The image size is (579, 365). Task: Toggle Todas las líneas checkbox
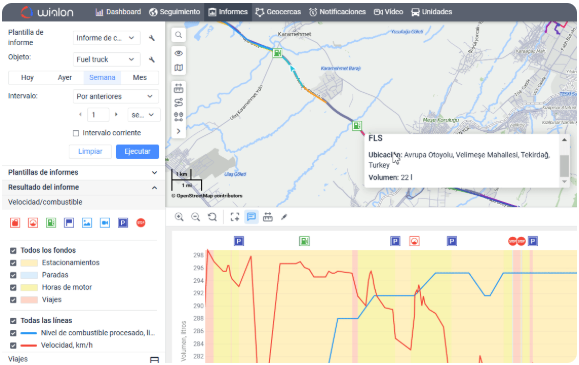tap(13, 321)
